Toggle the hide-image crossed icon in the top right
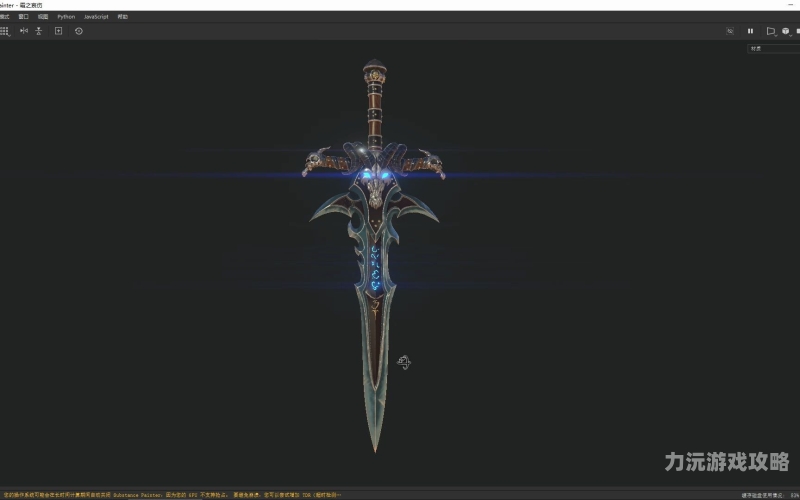Image resolution: width=800 pixels, height=500 pixels. (x=730, y=31)
